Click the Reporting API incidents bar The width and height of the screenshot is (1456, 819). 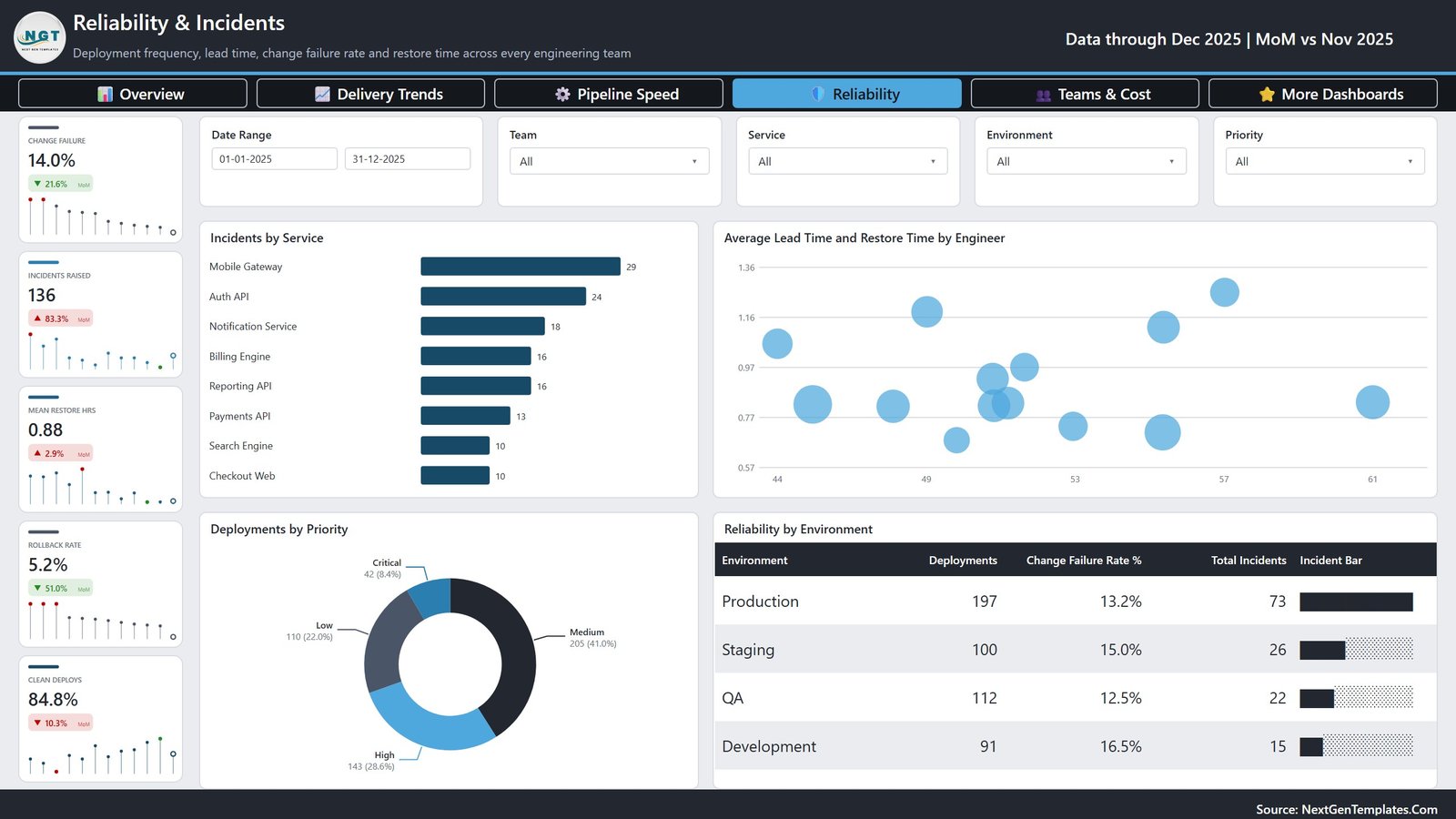(476, 386)
